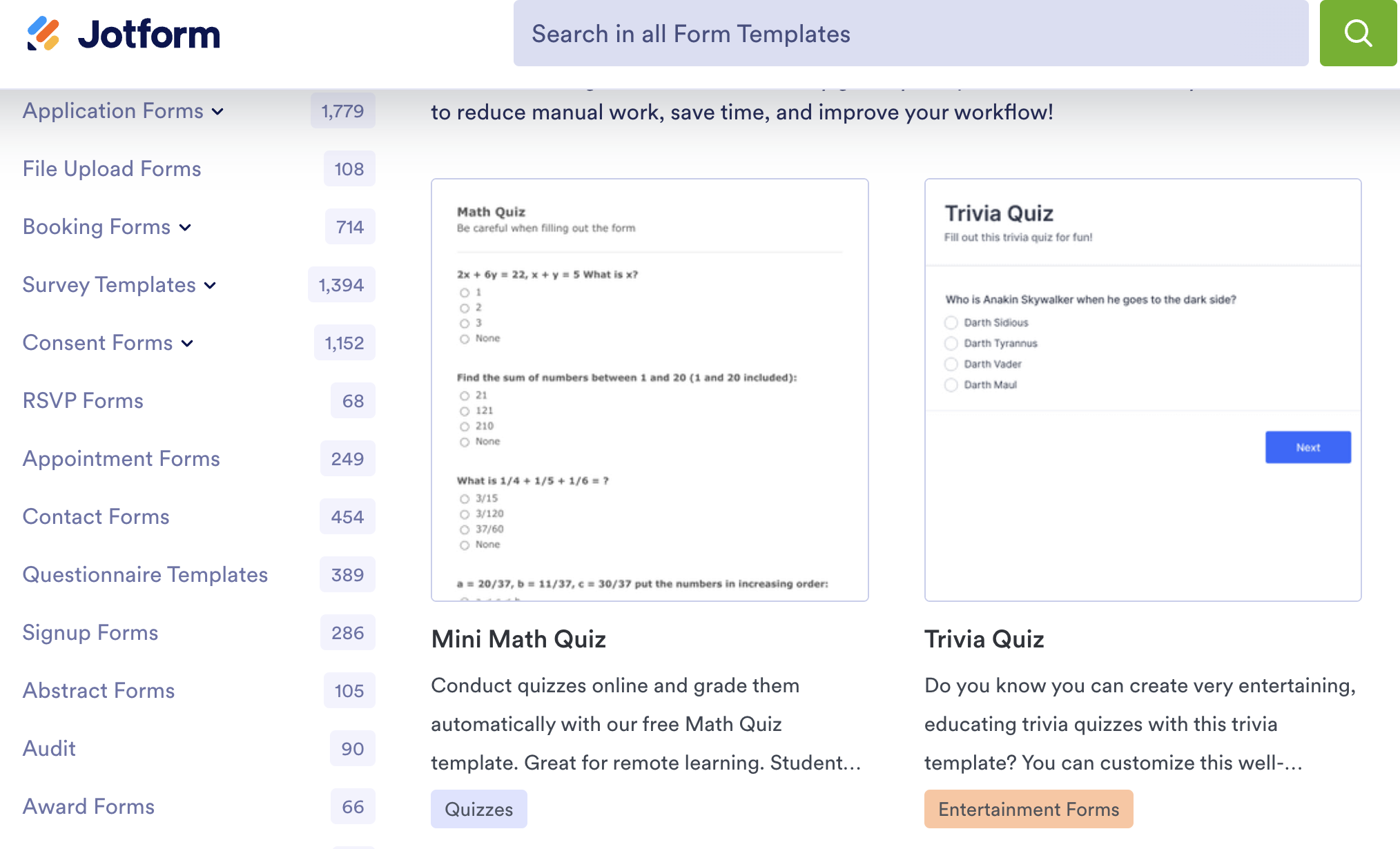This screenshot has height=849, width=1400.
Task: Open the File Upload Forms category
Action: point(112,168)
